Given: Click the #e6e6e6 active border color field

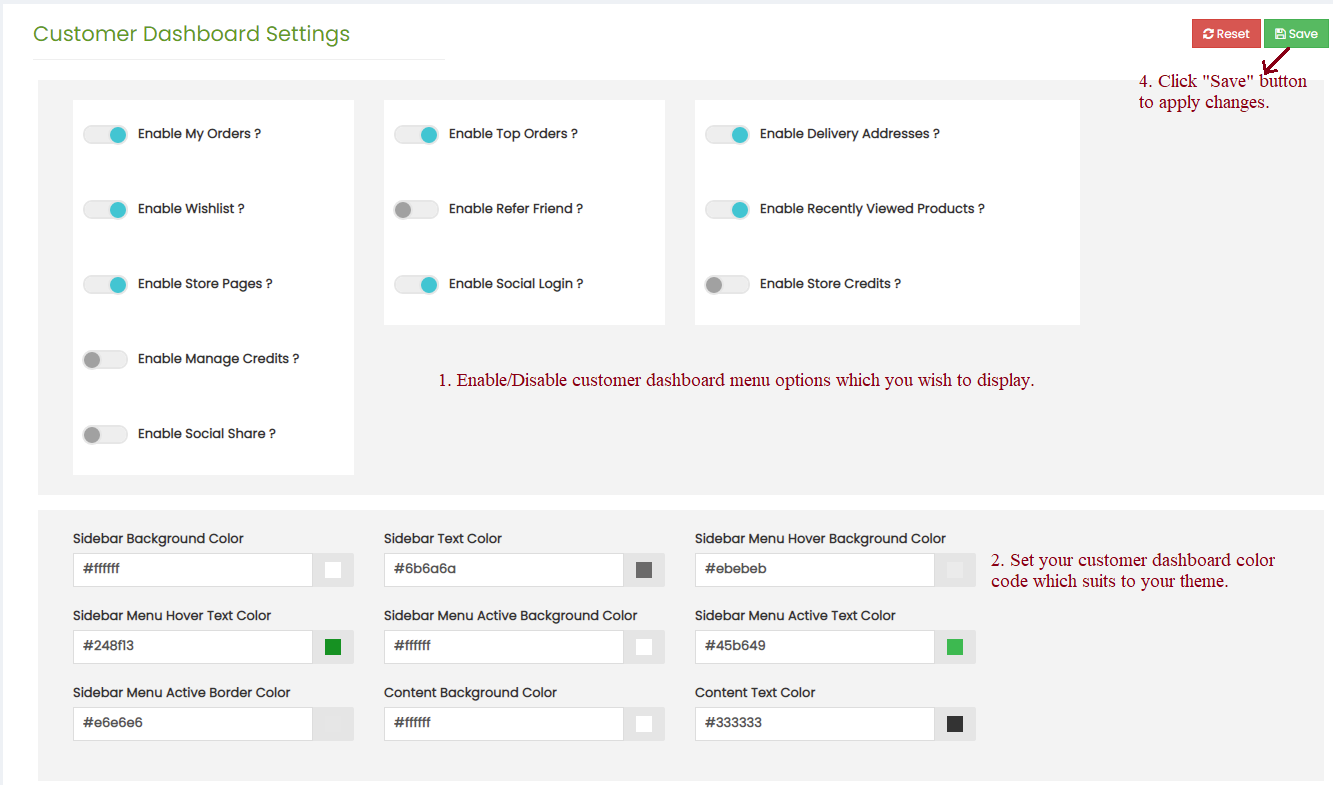Looking at the screenshot, I should 193,724.
